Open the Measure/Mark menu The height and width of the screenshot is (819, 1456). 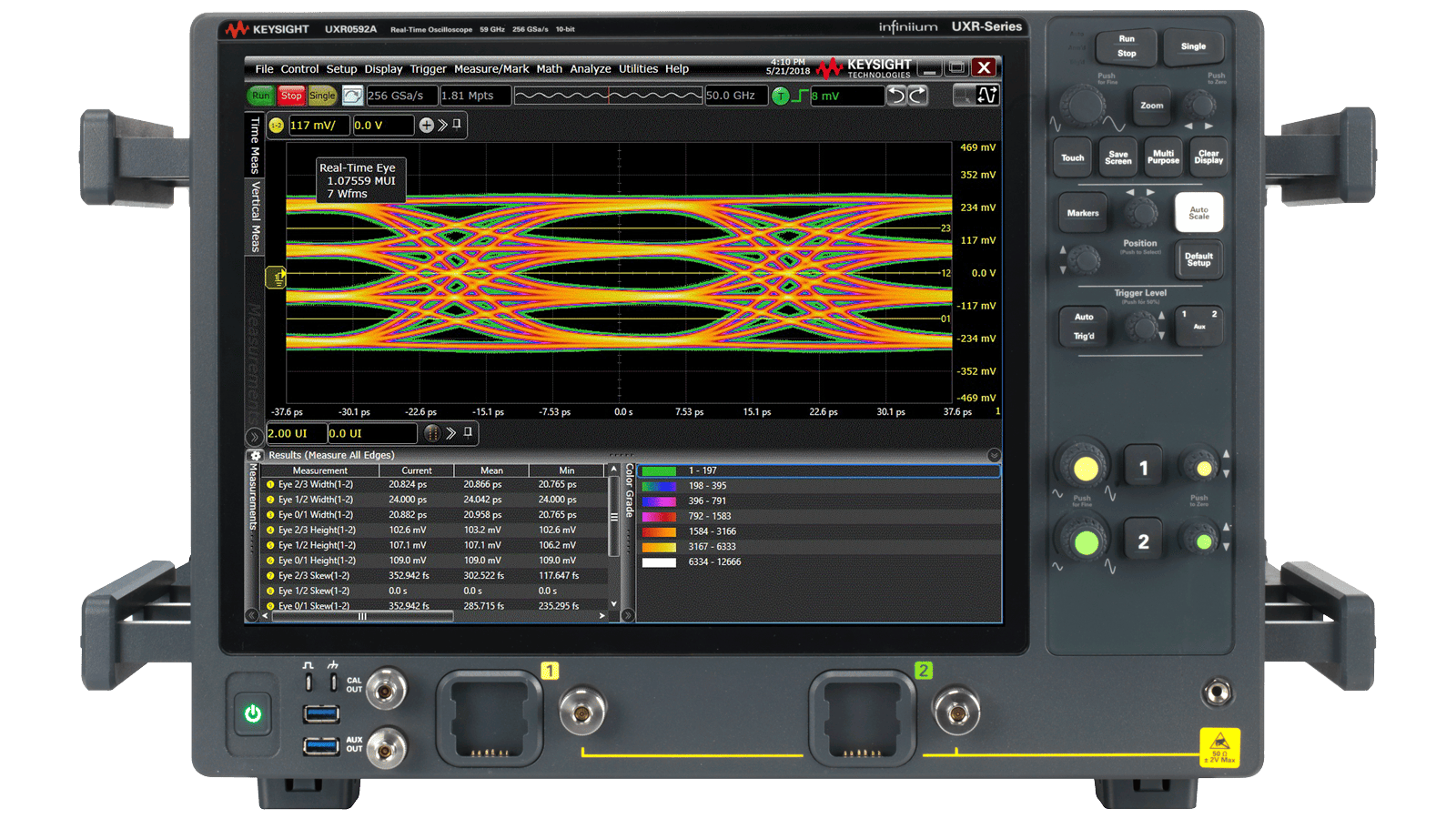(x=491, y=69)
